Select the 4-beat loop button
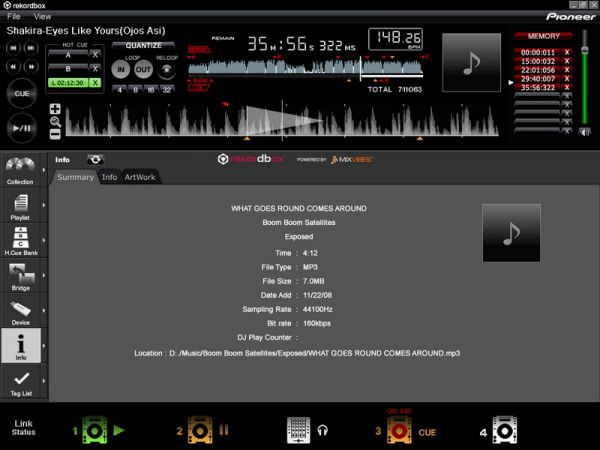 coord(120,90)
